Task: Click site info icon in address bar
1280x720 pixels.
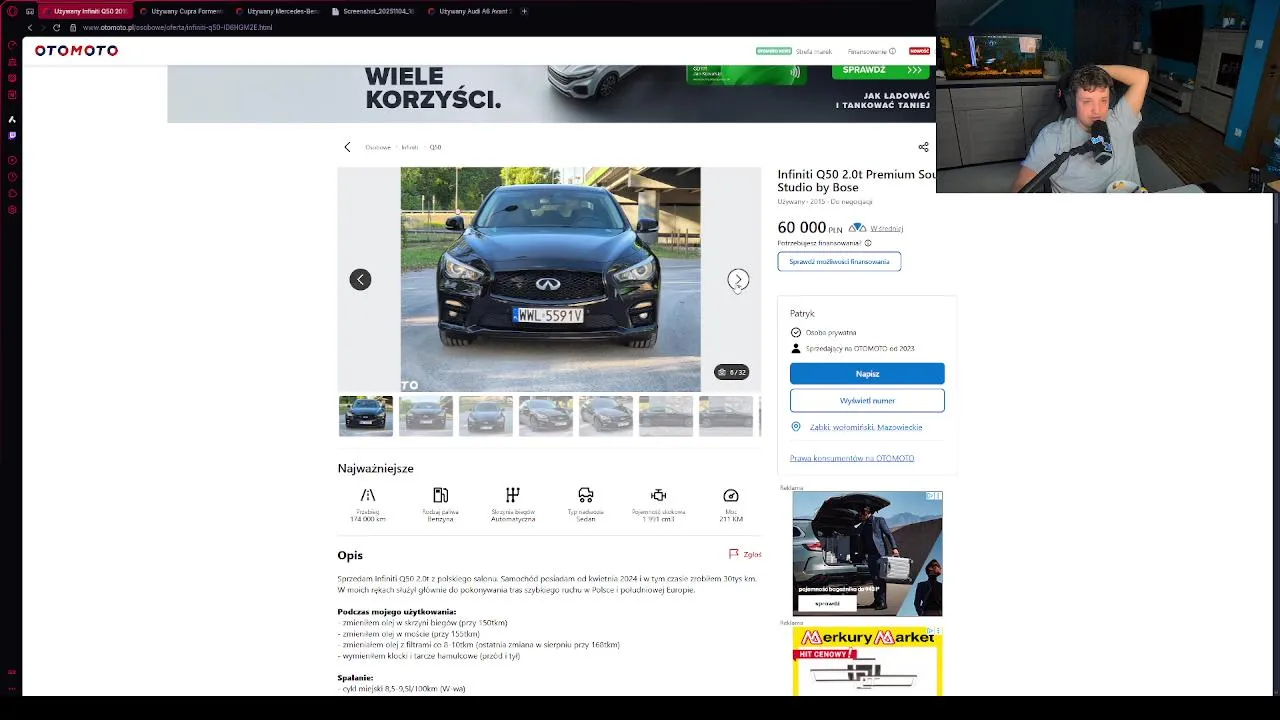Action: [x=75, y=27]
